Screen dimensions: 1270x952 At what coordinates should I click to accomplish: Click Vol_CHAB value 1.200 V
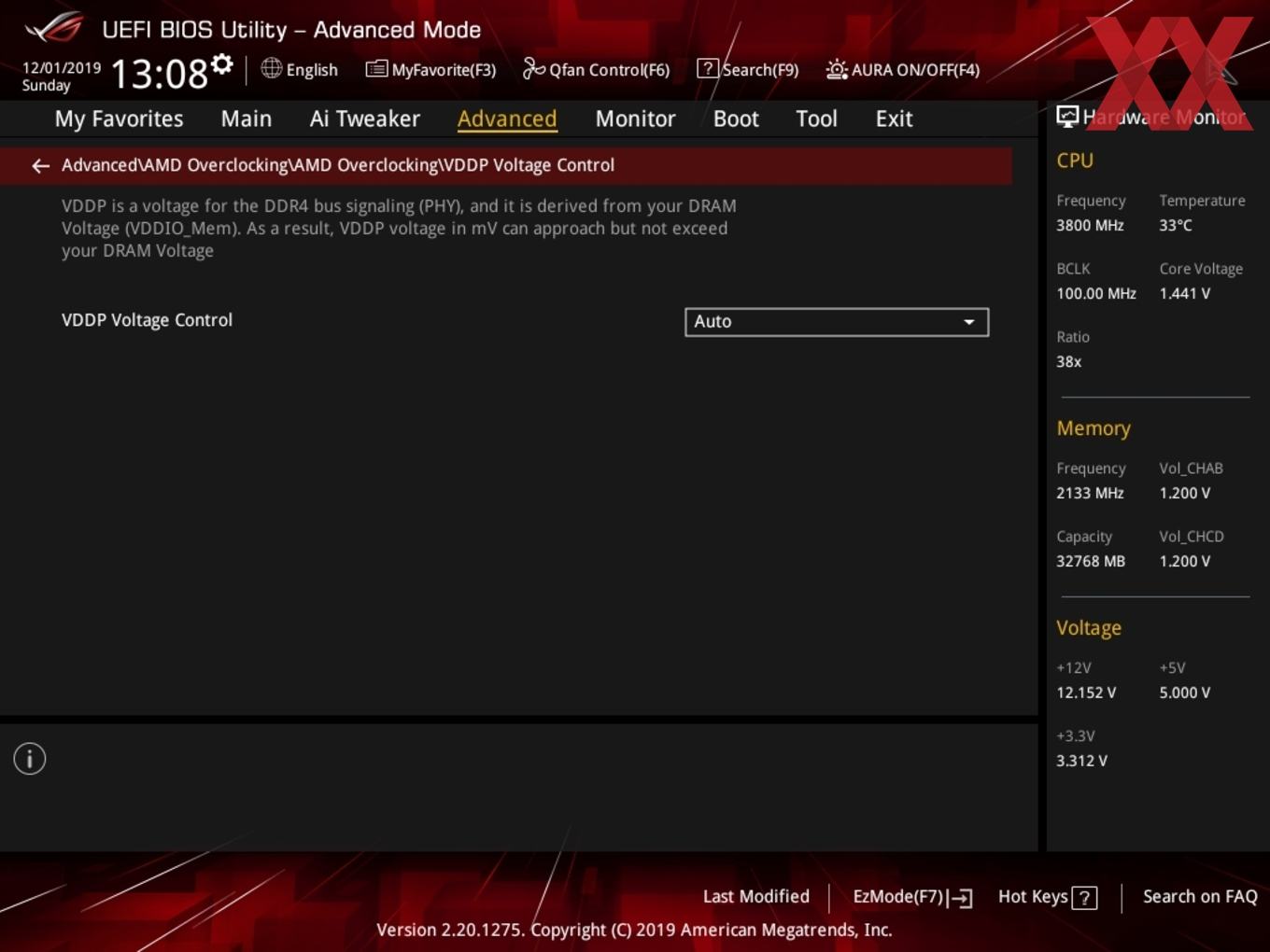click(1184, 493)
